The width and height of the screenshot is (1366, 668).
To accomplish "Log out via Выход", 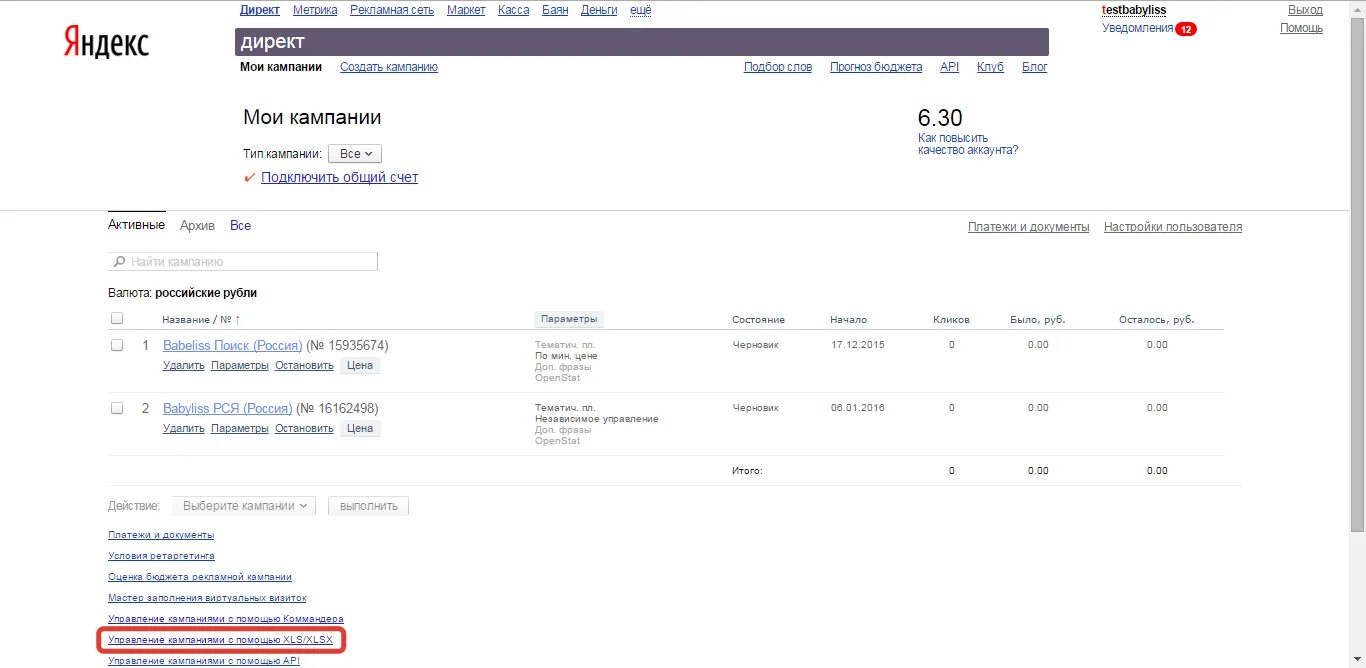I will click(x=1305, y=10).
